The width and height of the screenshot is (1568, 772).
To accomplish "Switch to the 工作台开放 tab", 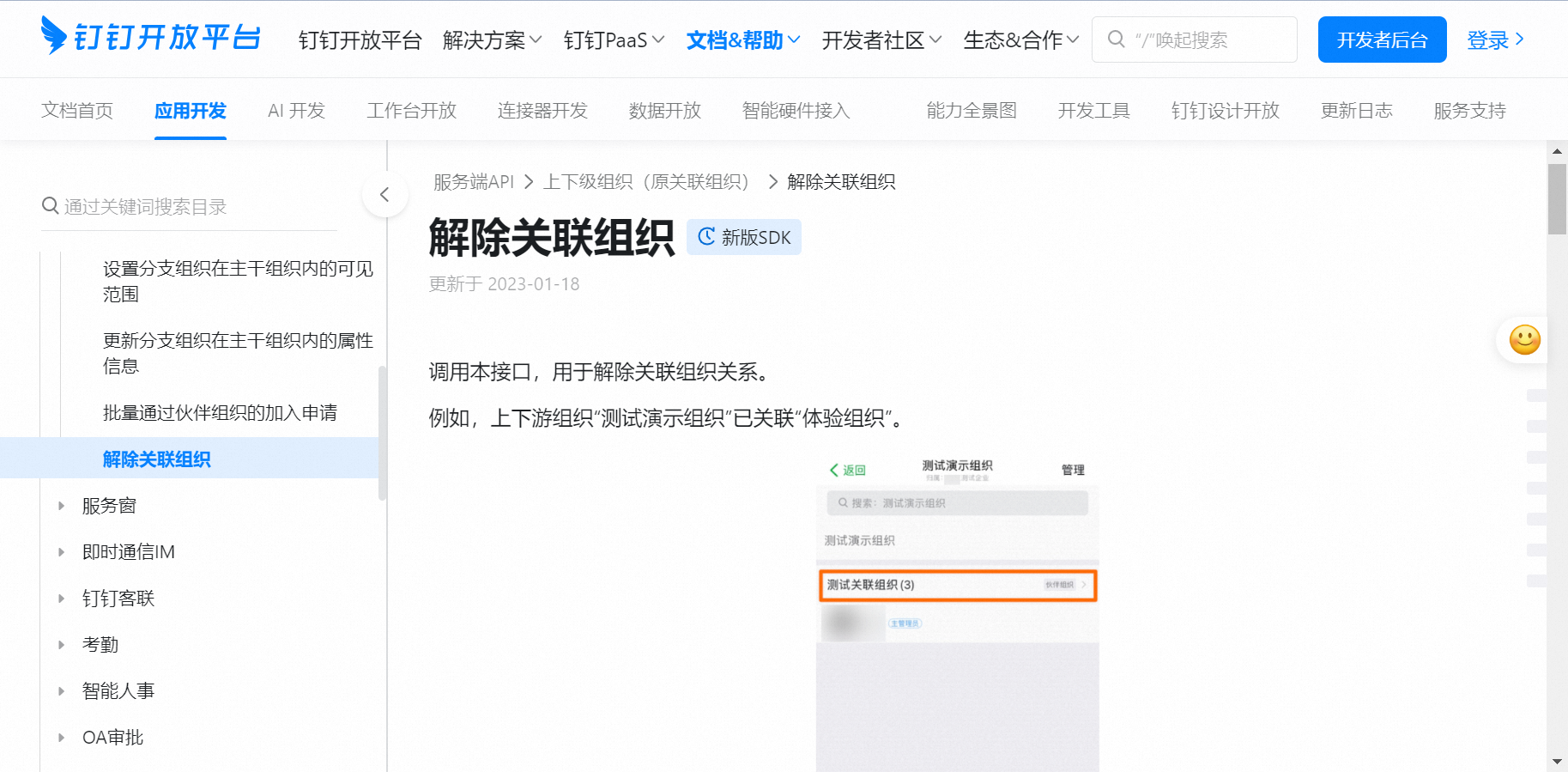I will 411,110.
